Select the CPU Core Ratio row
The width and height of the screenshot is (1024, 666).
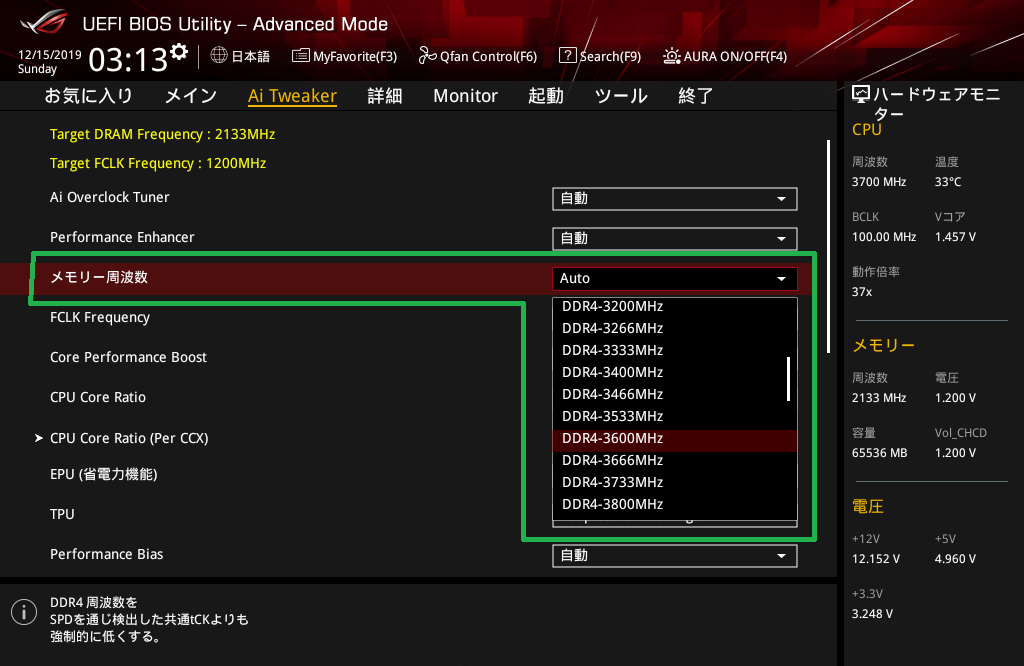click(98, 397)
